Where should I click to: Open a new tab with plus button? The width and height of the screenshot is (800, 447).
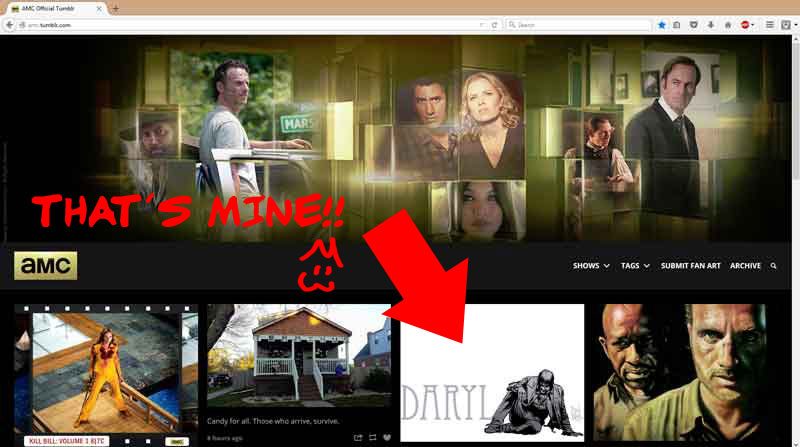(x=115, y=9)
